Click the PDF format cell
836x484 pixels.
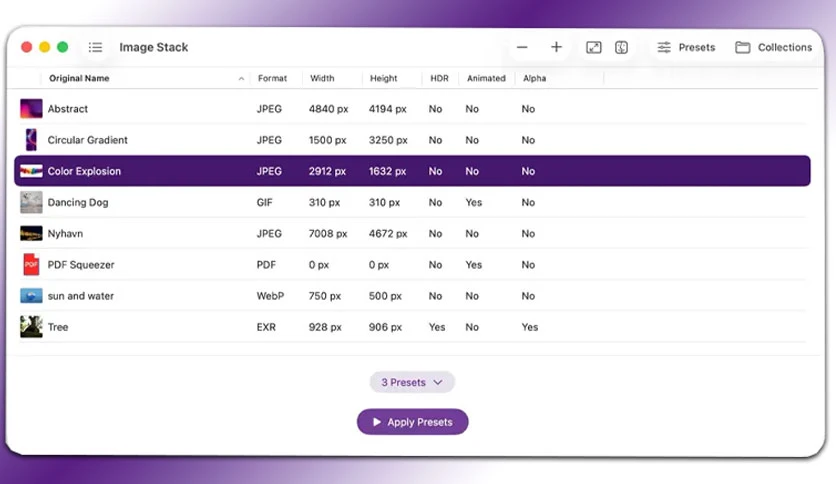266,265
